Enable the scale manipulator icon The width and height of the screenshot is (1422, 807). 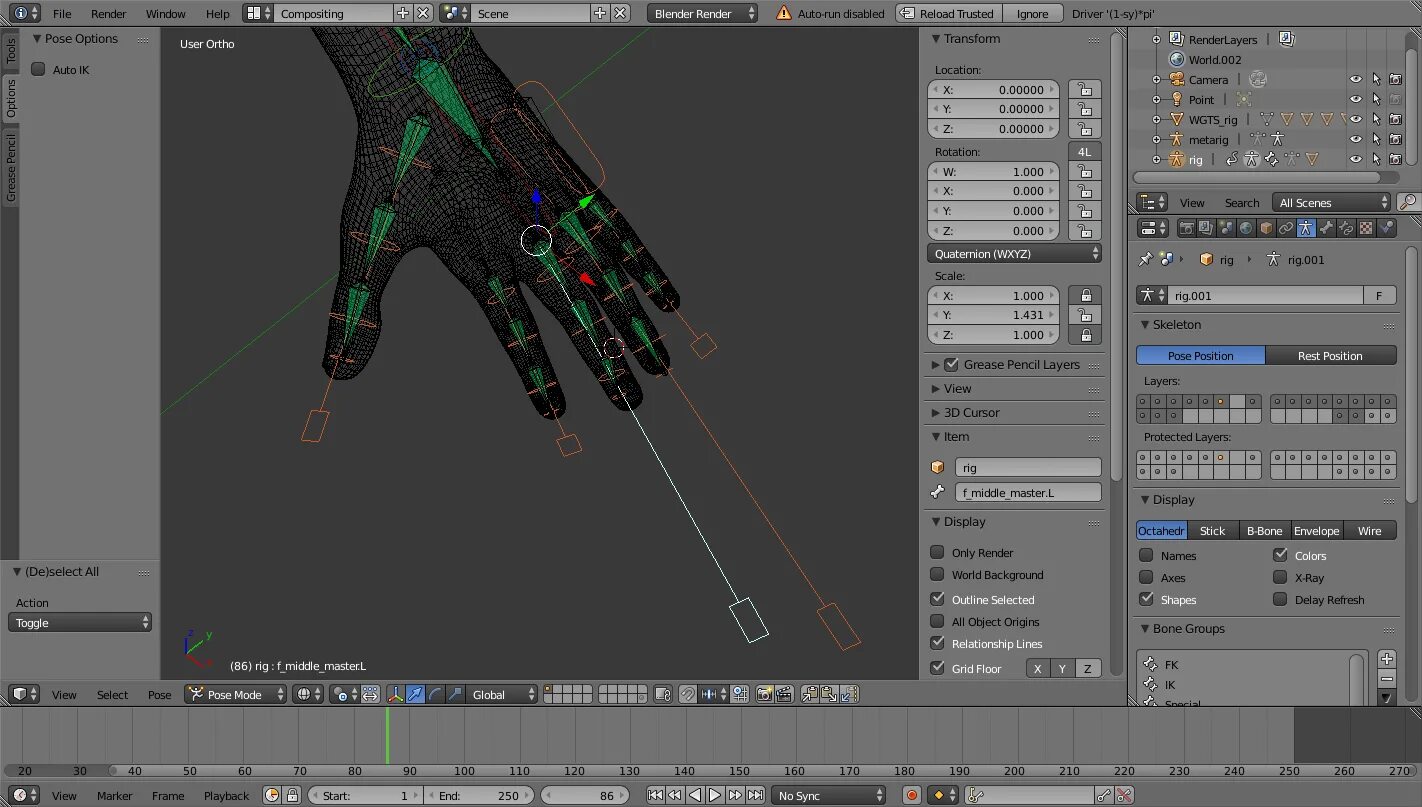tap(455, 694)
